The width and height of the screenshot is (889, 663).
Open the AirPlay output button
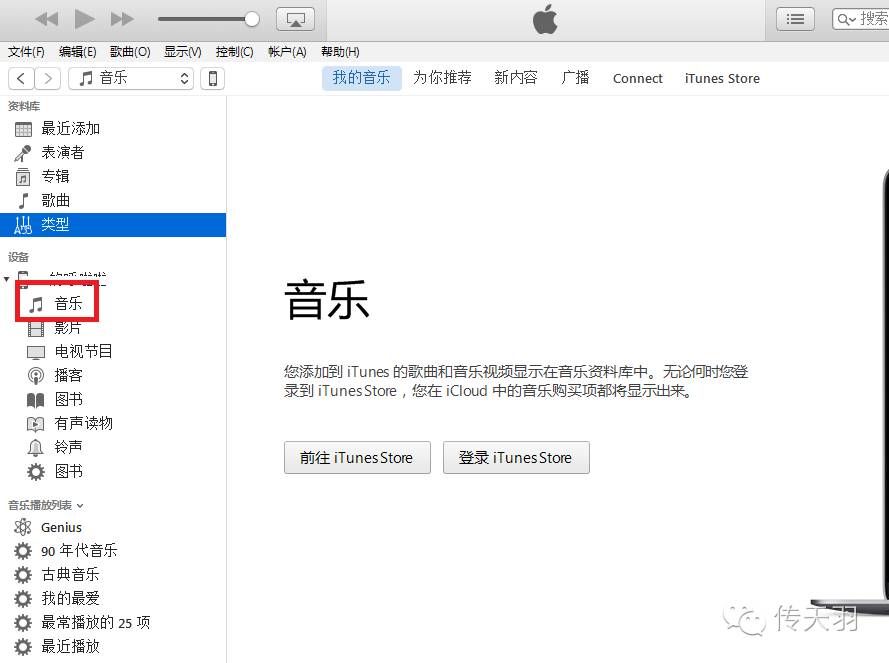(x=295, y=19)
